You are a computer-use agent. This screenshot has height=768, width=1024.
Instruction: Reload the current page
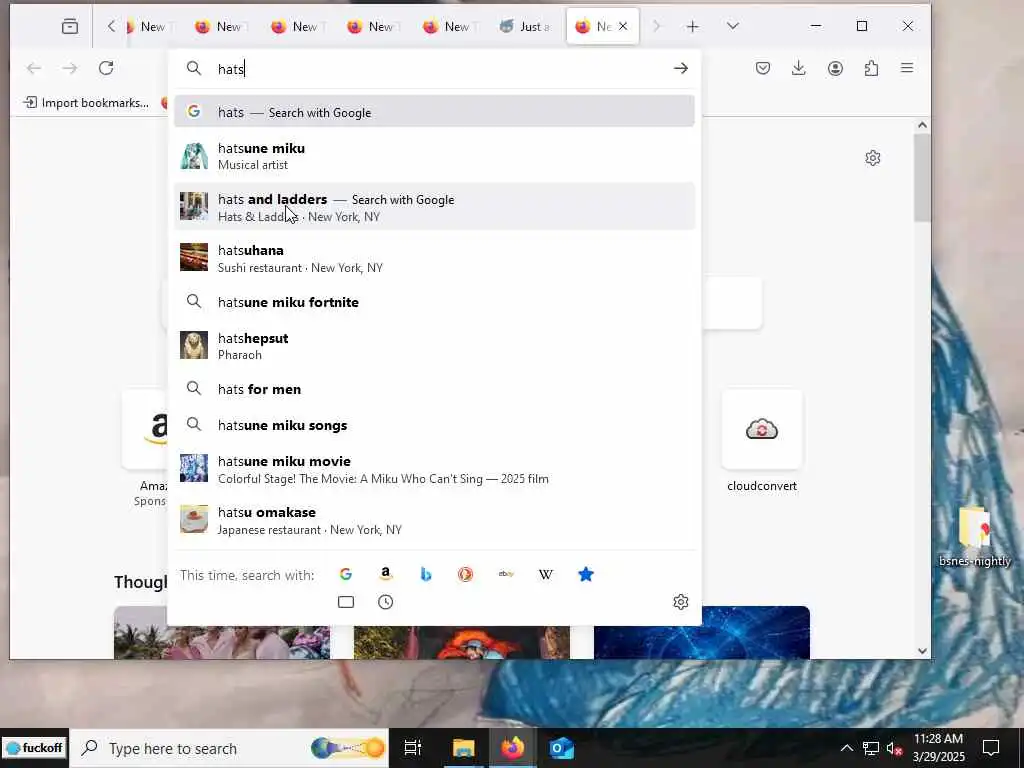pos(106,68)
